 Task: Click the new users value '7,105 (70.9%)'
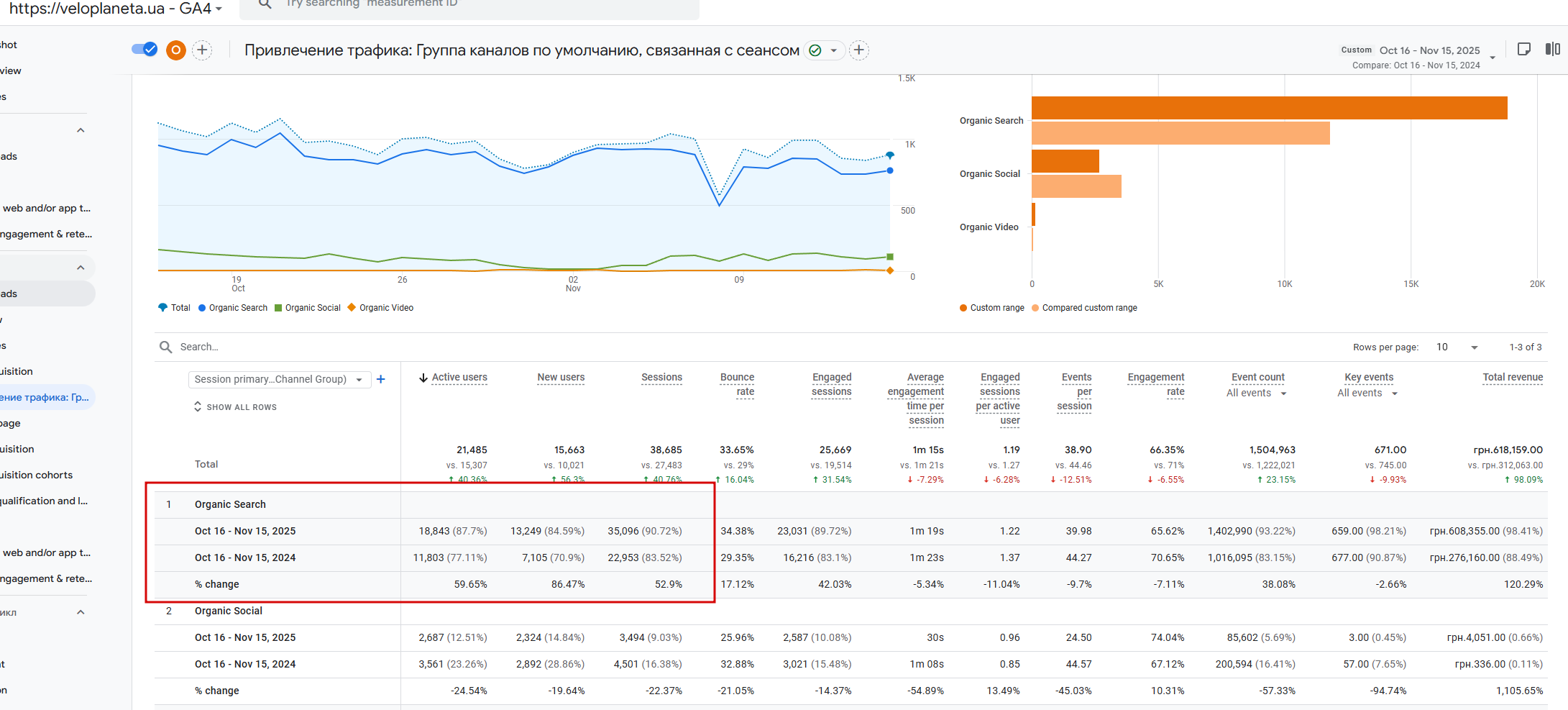[554, 557]
